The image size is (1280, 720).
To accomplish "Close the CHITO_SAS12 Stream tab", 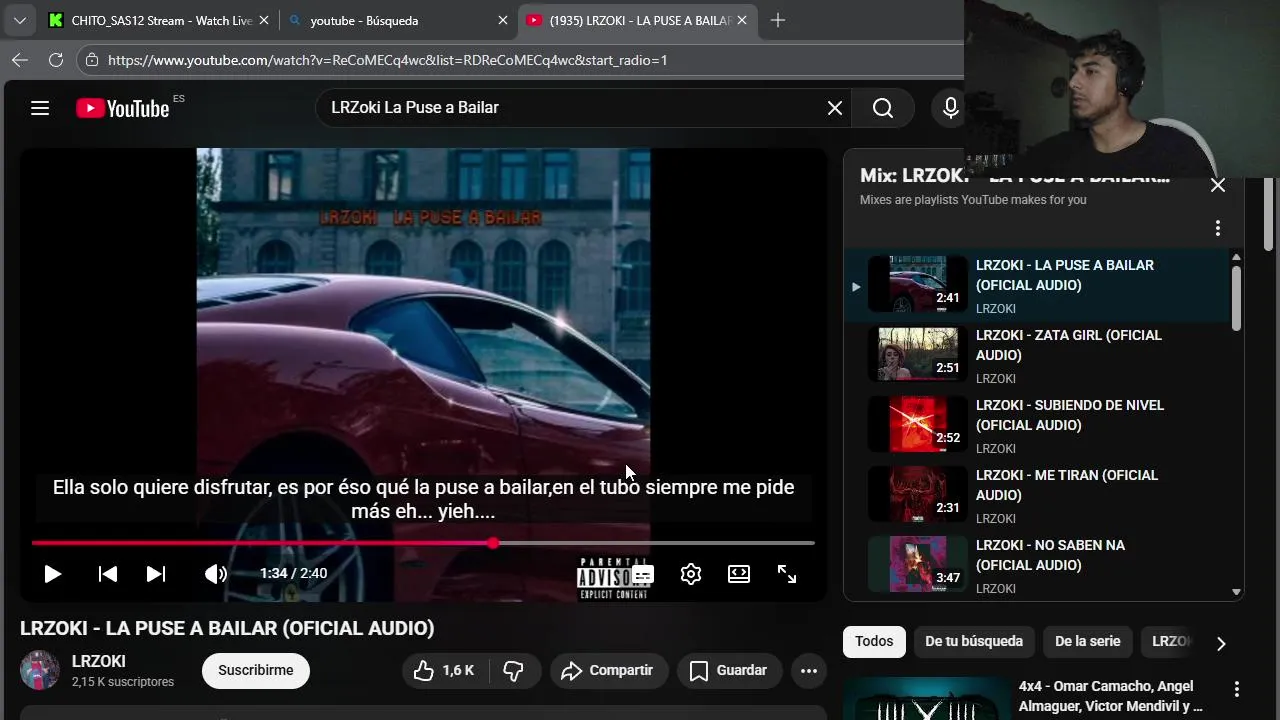I will click(x=263, y=20).
